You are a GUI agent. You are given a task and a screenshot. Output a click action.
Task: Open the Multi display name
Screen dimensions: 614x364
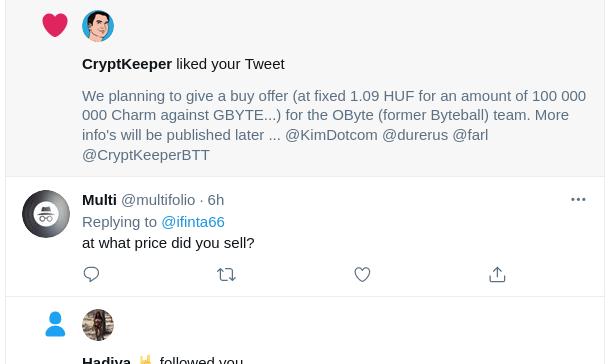click(x=99, y=200)
